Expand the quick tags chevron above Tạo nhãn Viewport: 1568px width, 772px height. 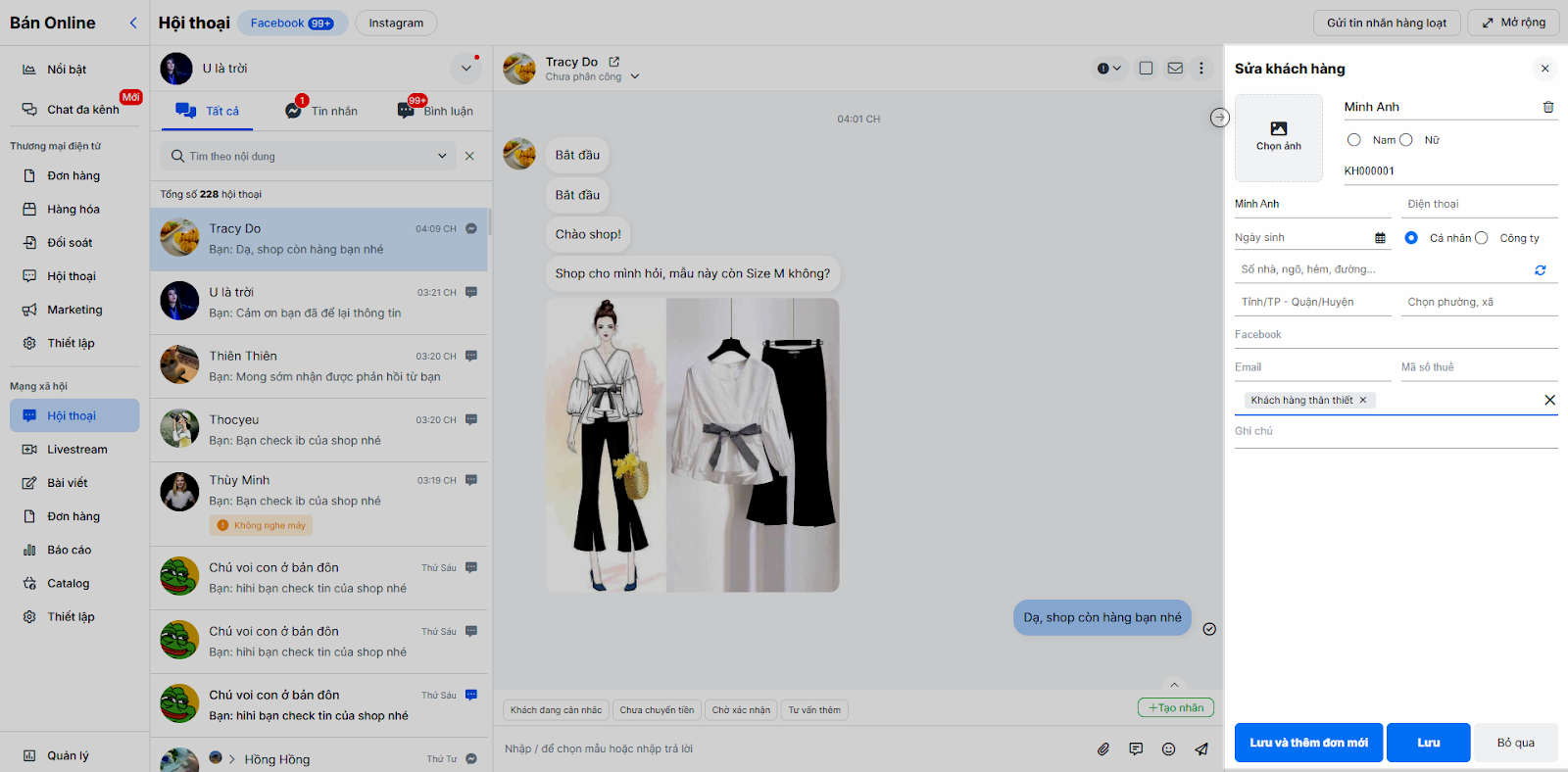click(1174, 685)
